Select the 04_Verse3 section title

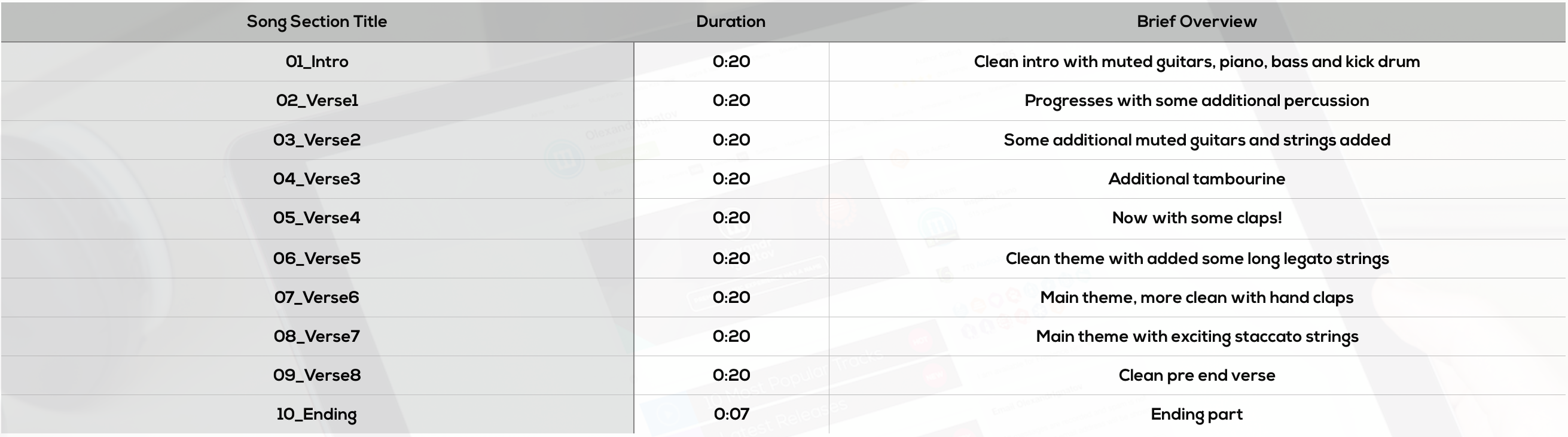click(316, 179)
